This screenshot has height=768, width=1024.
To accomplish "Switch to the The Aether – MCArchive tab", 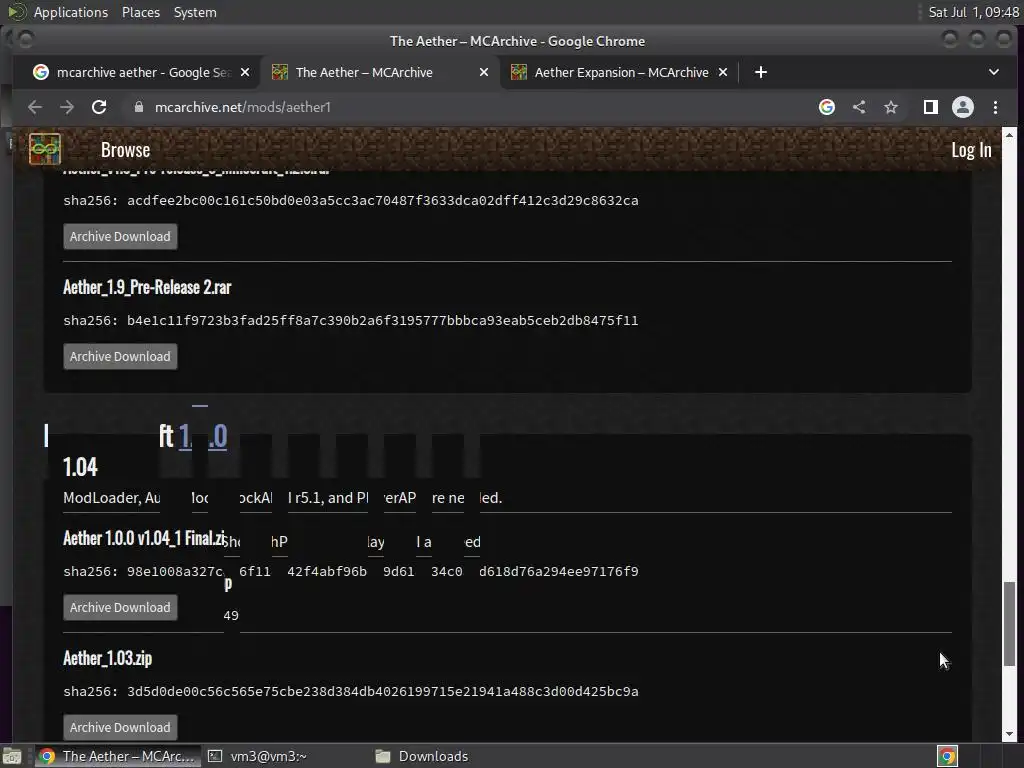I will pyautogui.click(x=380, y=72).
